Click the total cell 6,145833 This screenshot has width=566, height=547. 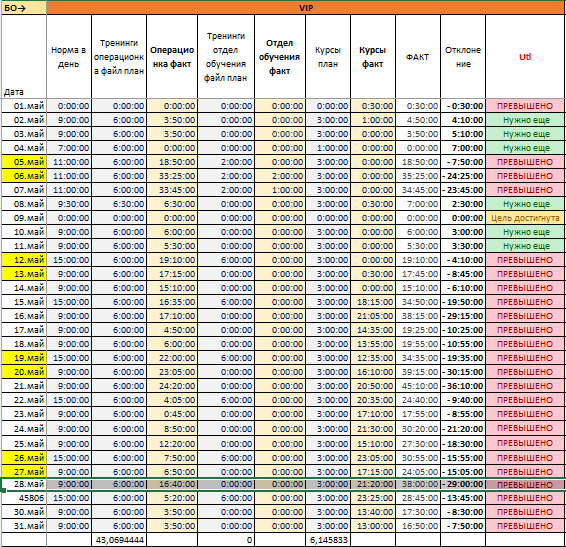tap(328, 540)
